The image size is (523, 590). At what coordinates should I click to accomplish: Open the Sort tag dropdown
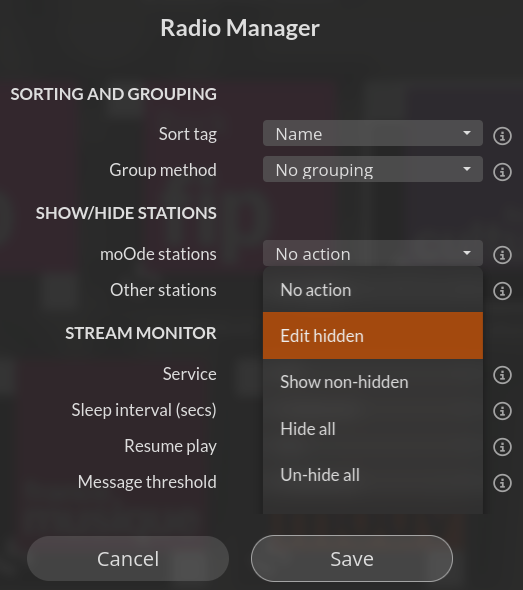(372, 133)
